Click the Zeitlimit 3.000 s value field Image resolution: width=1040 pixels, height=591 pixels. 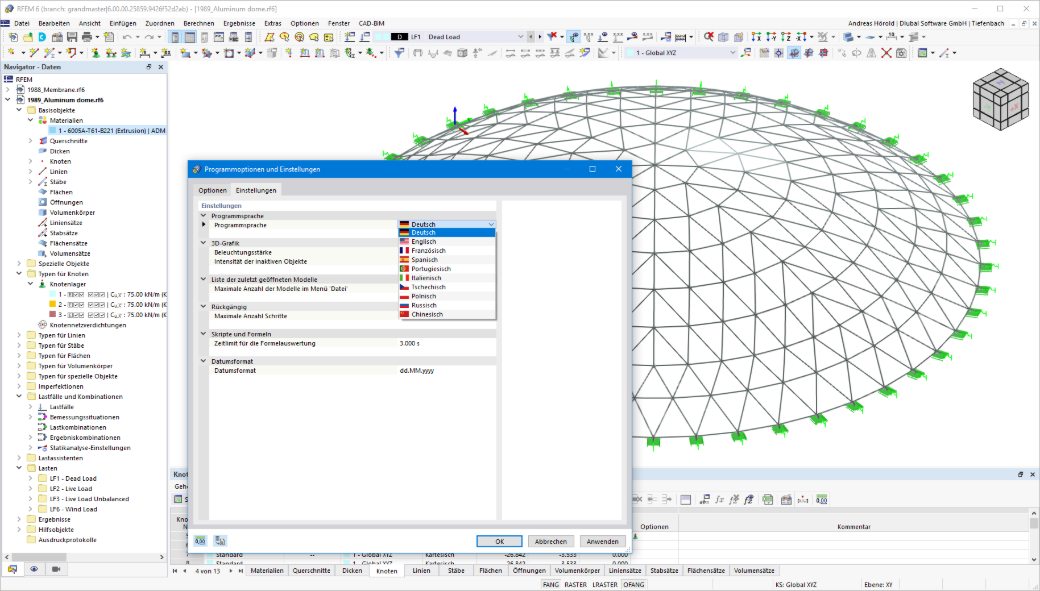[446, 344]
